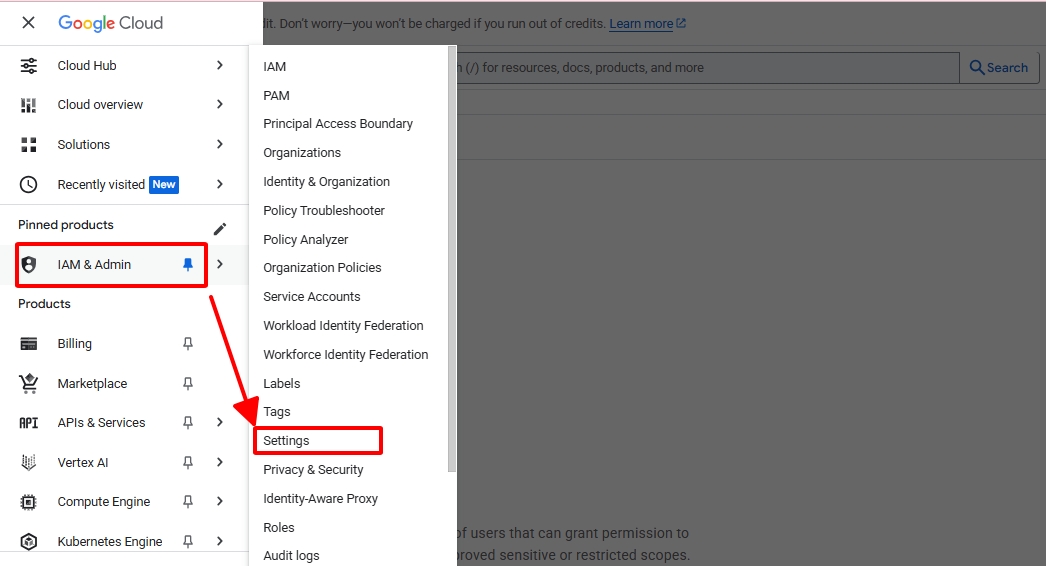The image size is (1046, 566).
Task: Click the search magnifier icon
Action: click(977, 67)
